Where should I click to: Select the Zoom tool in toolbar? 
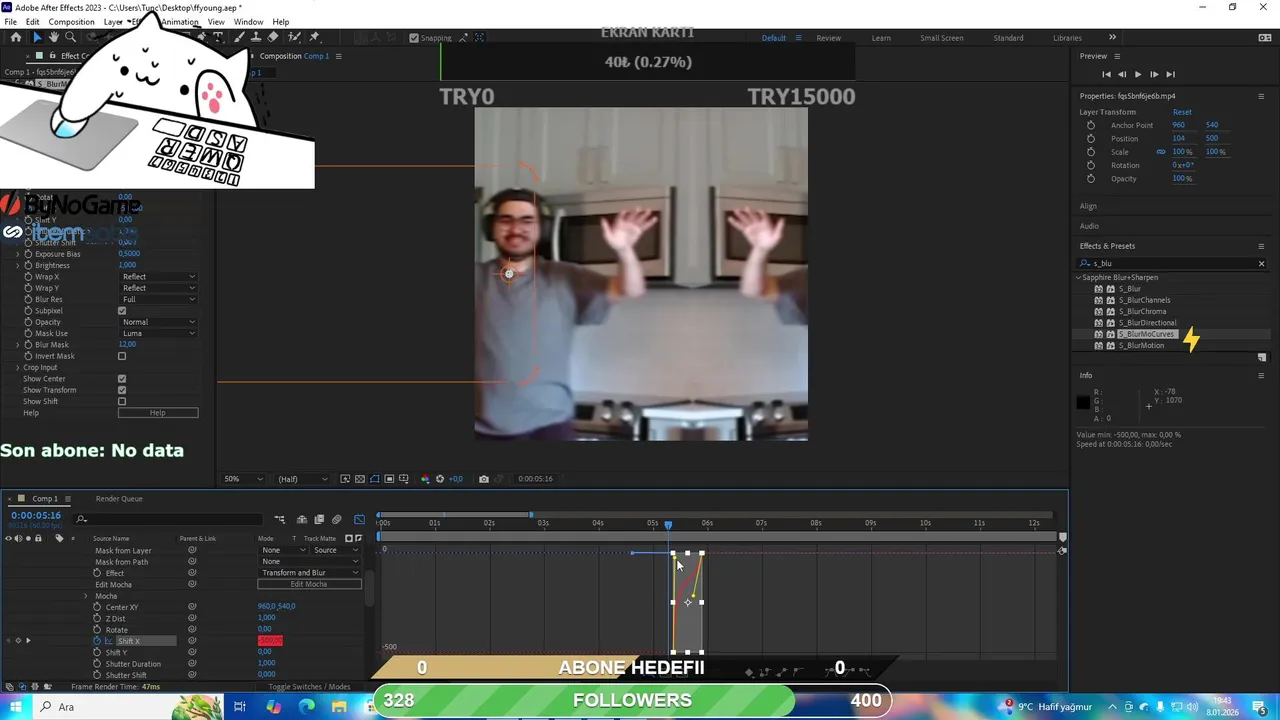click(70, 37)
